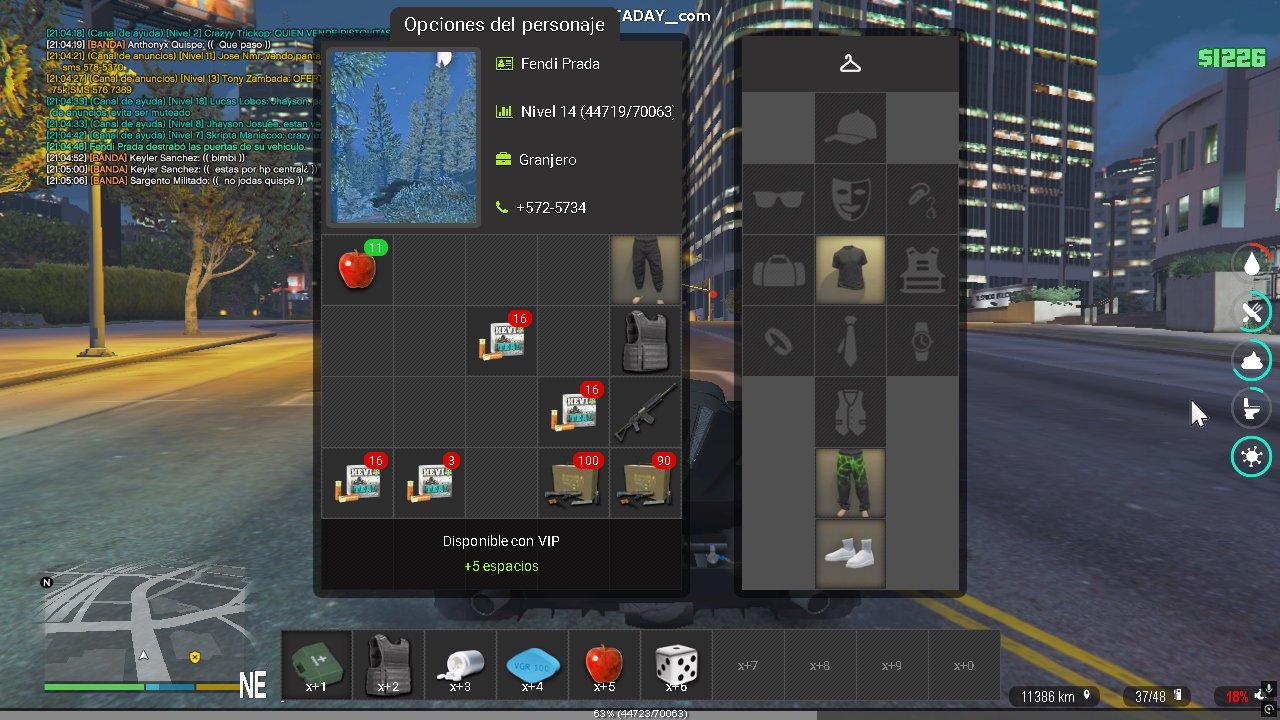
Task: Open the clothing hanger tab
Action: 850,64
